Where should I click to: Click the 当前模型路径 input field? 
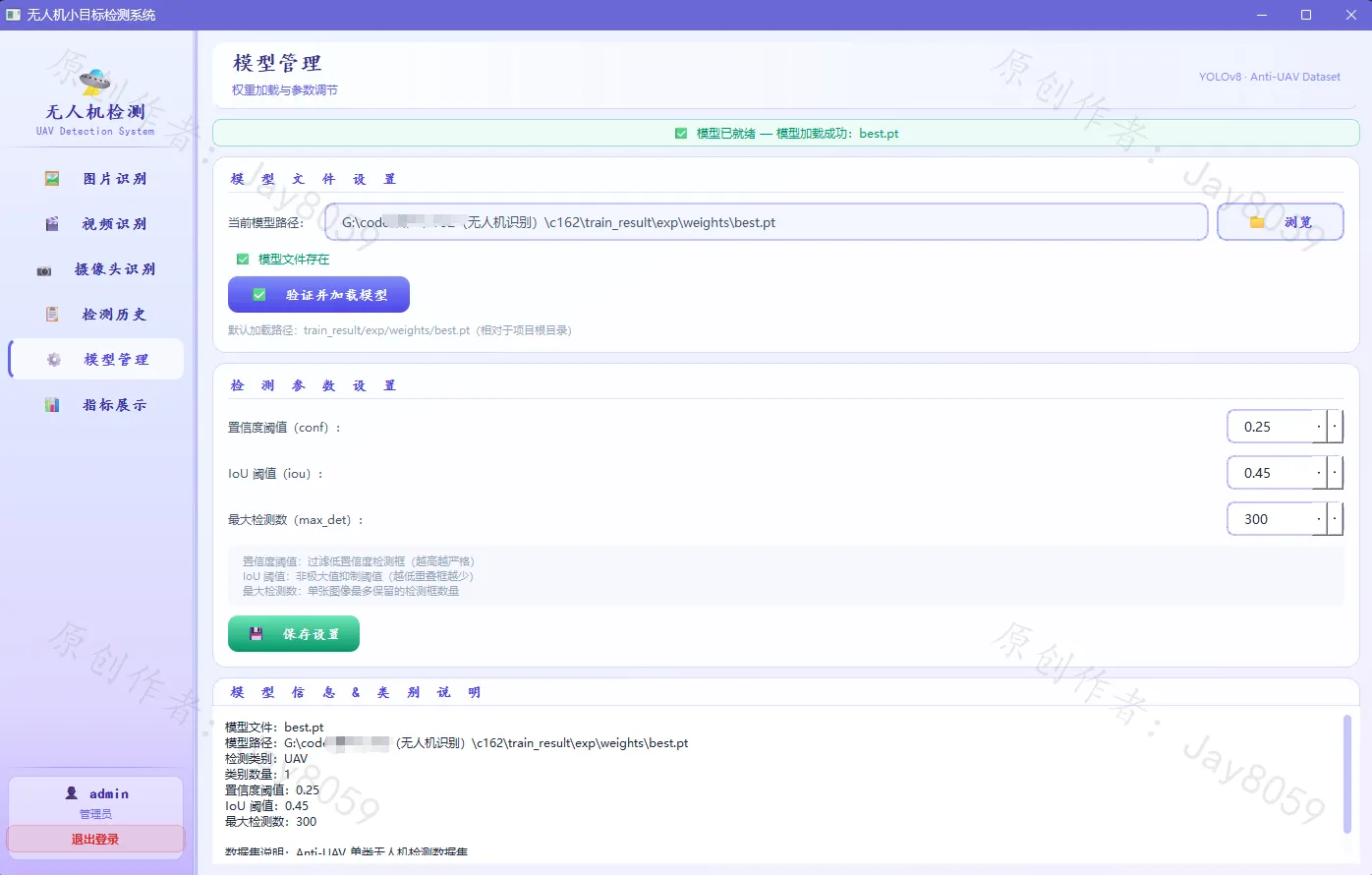766,222
